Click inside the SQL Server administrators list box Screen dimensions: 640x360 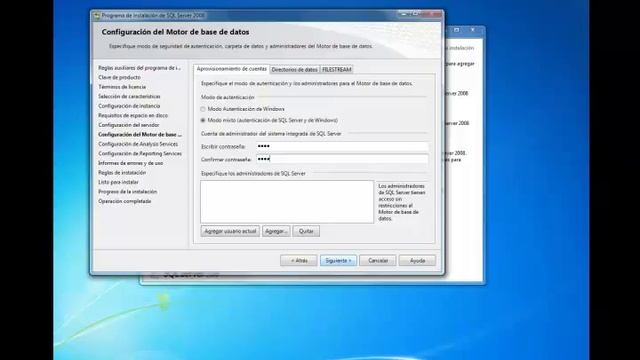pos(287,202)
